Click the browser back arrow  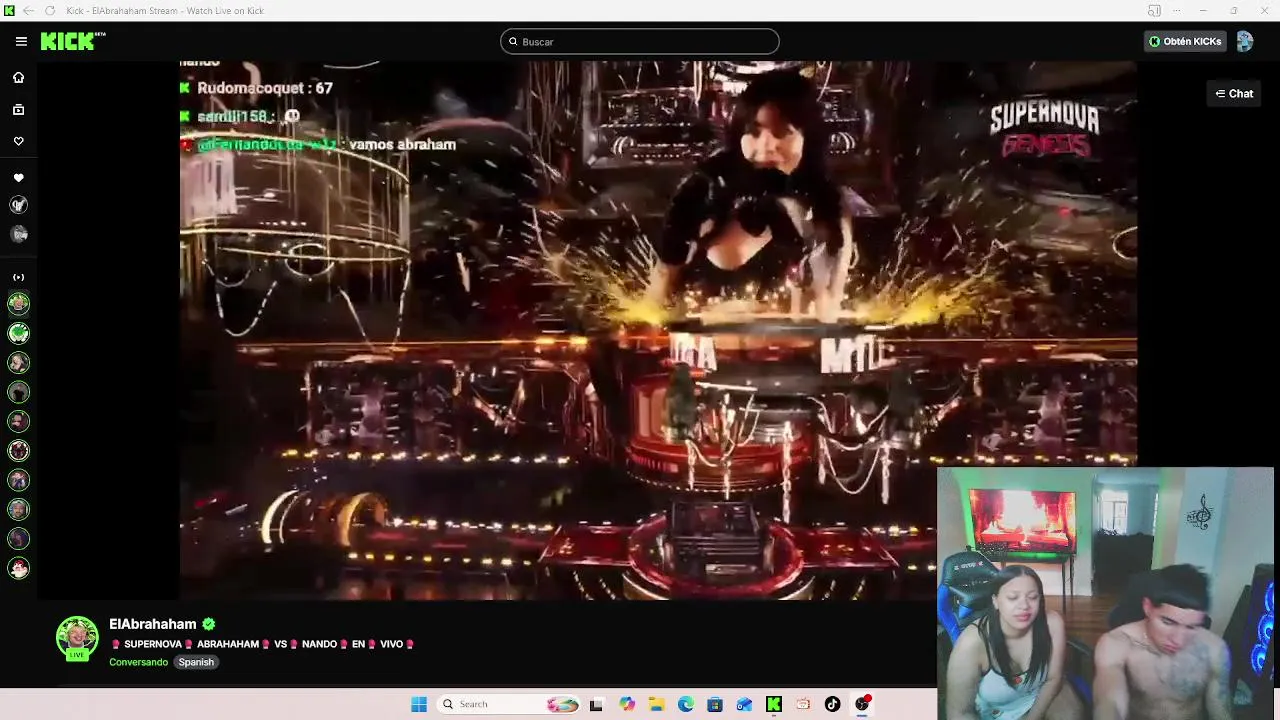29,10
